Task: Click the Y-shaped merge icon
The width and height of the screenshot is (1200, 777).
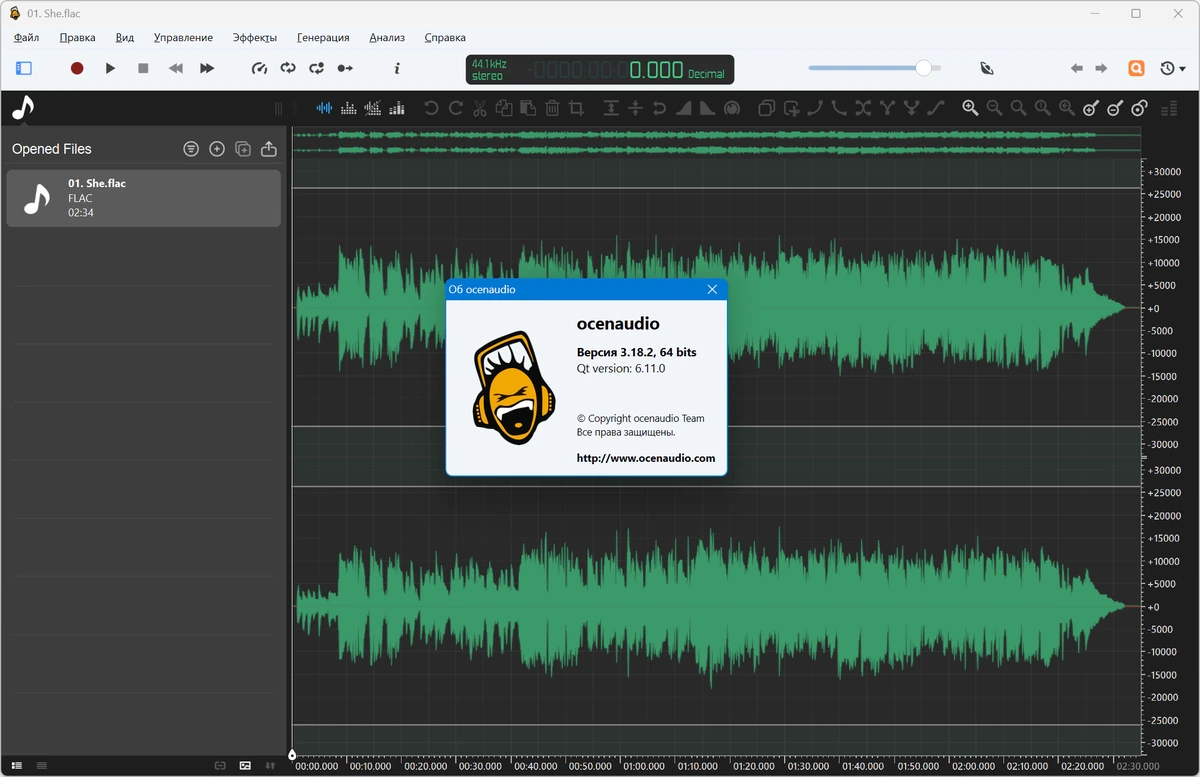Action: pyautogui.click(x=887, y=108)
